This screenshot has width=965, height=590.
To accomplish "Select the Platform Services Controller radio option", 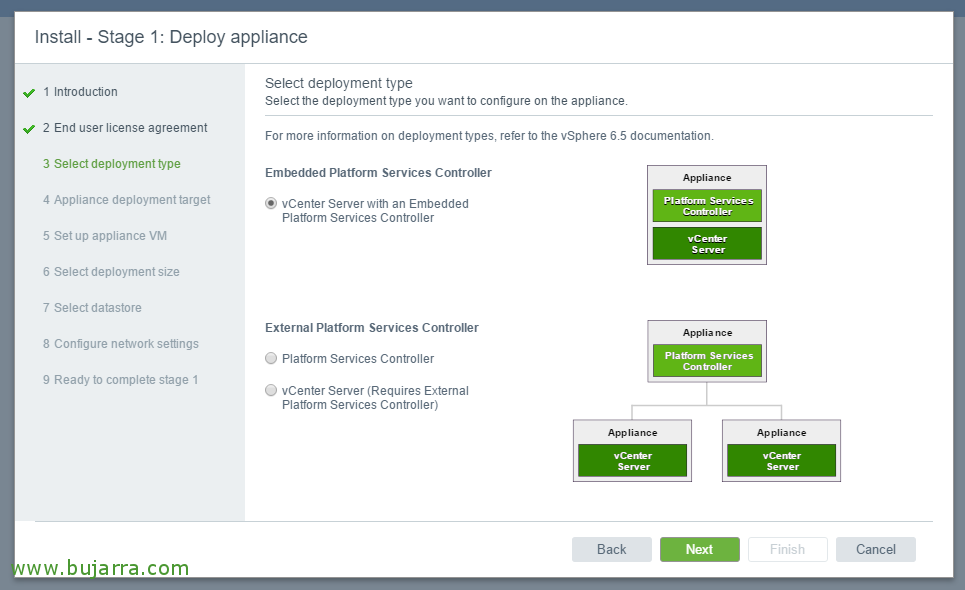I will pos(271,358).
